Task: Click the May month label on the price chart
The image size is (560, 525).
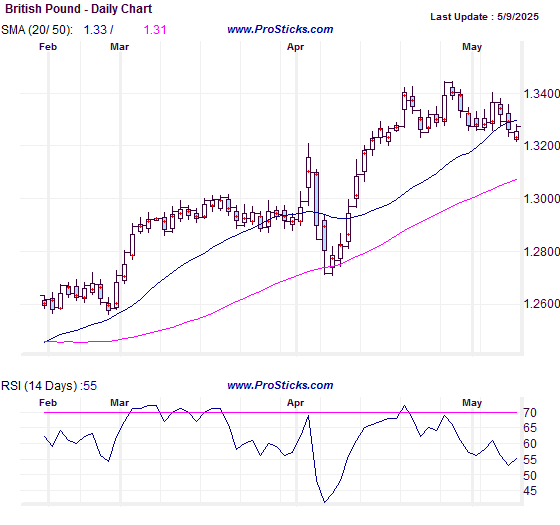Action: click(x=472, y=47)
